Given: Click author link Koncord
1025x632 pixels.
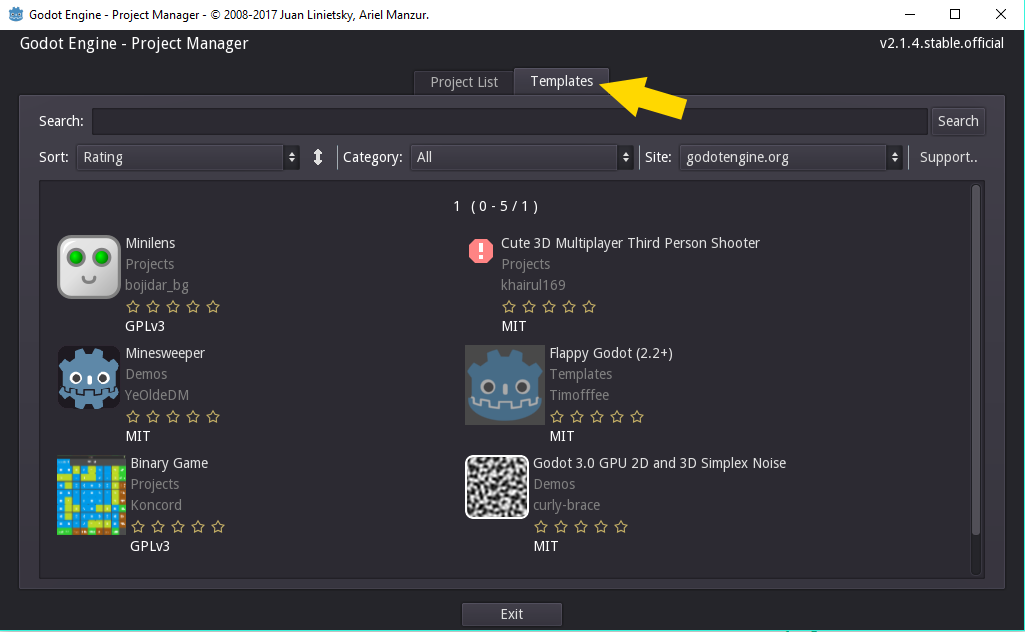Looking at the screenshot, I should point(156,505).
